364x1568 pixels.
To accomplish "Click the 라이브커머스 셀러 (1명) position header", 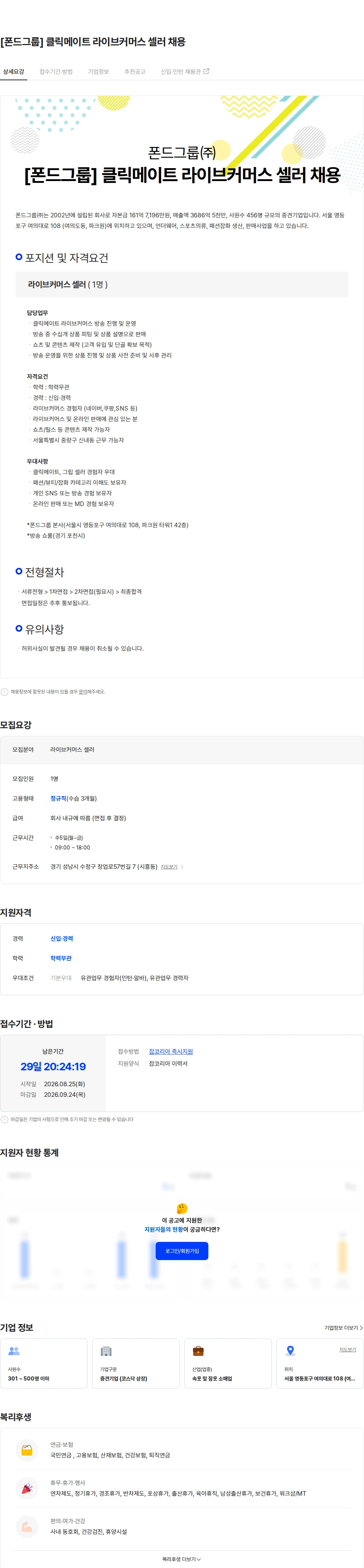I will click(x=182, y=284).
